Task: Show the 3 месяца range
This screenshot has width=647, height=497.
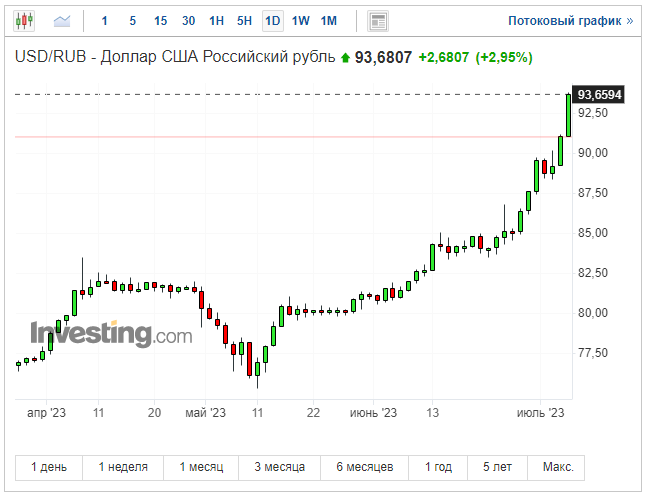Action: (279, 467)
